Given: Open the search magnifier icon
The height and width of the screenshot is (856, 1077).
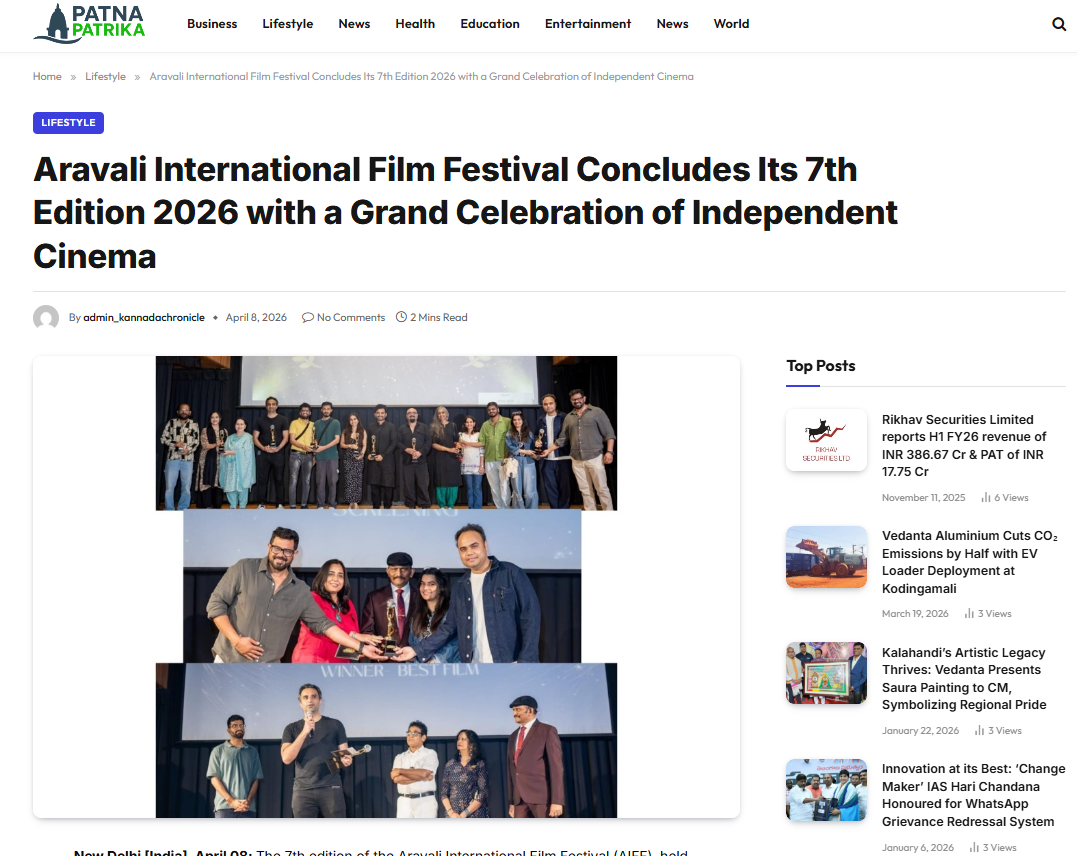Looking at the screenshot, I should [1059, 24].
